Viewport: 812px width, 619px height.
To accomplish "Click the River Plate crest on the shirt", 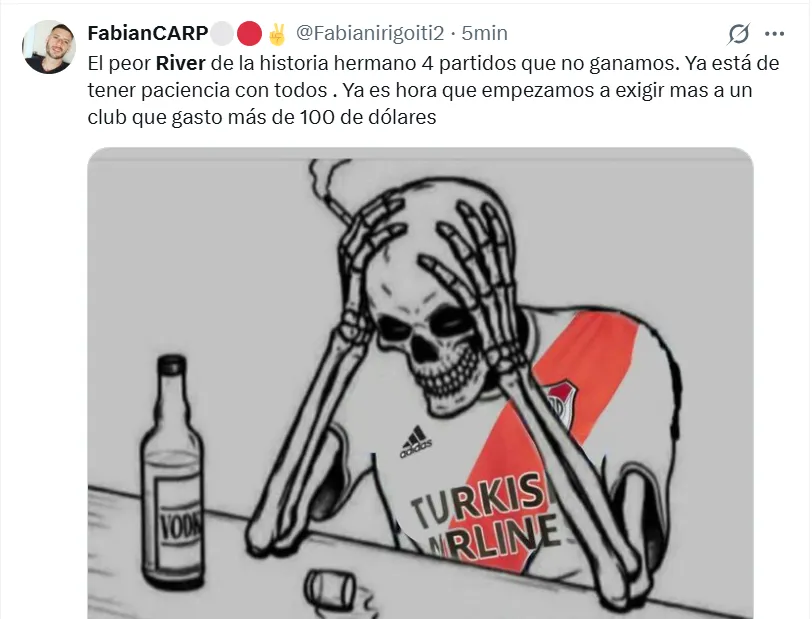I will click(x=562, y=402).
